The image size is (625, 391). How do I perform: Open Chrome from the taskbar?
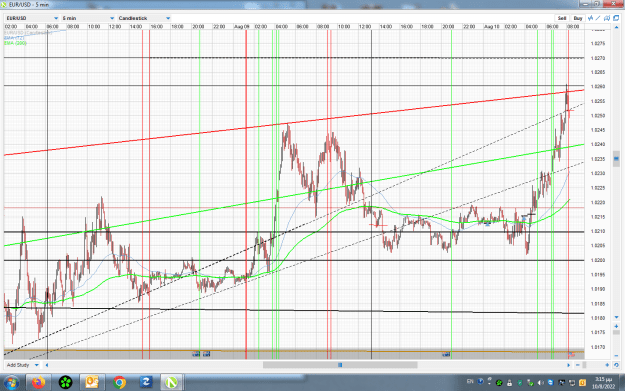(119, 383)
